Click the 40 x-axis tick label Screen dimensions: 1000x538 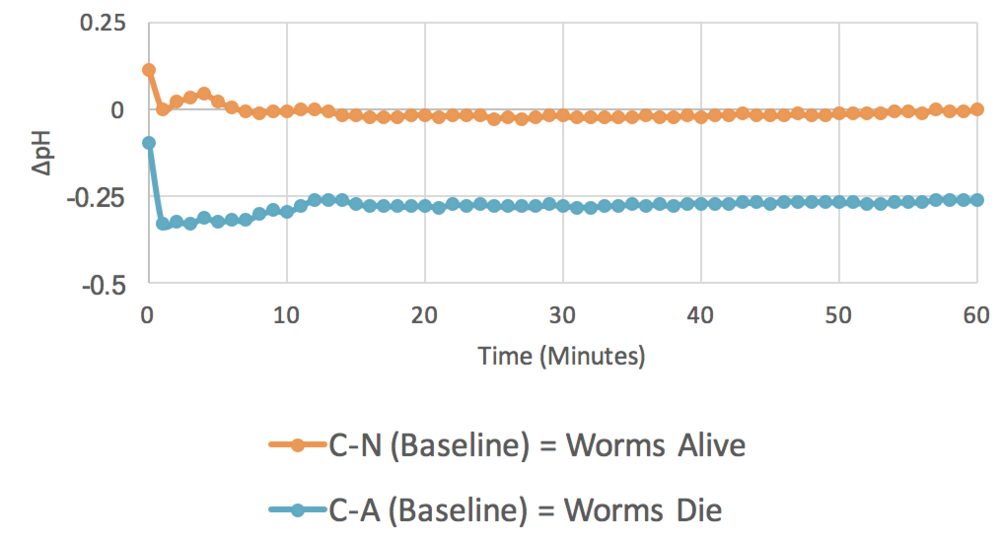(700, 315)
